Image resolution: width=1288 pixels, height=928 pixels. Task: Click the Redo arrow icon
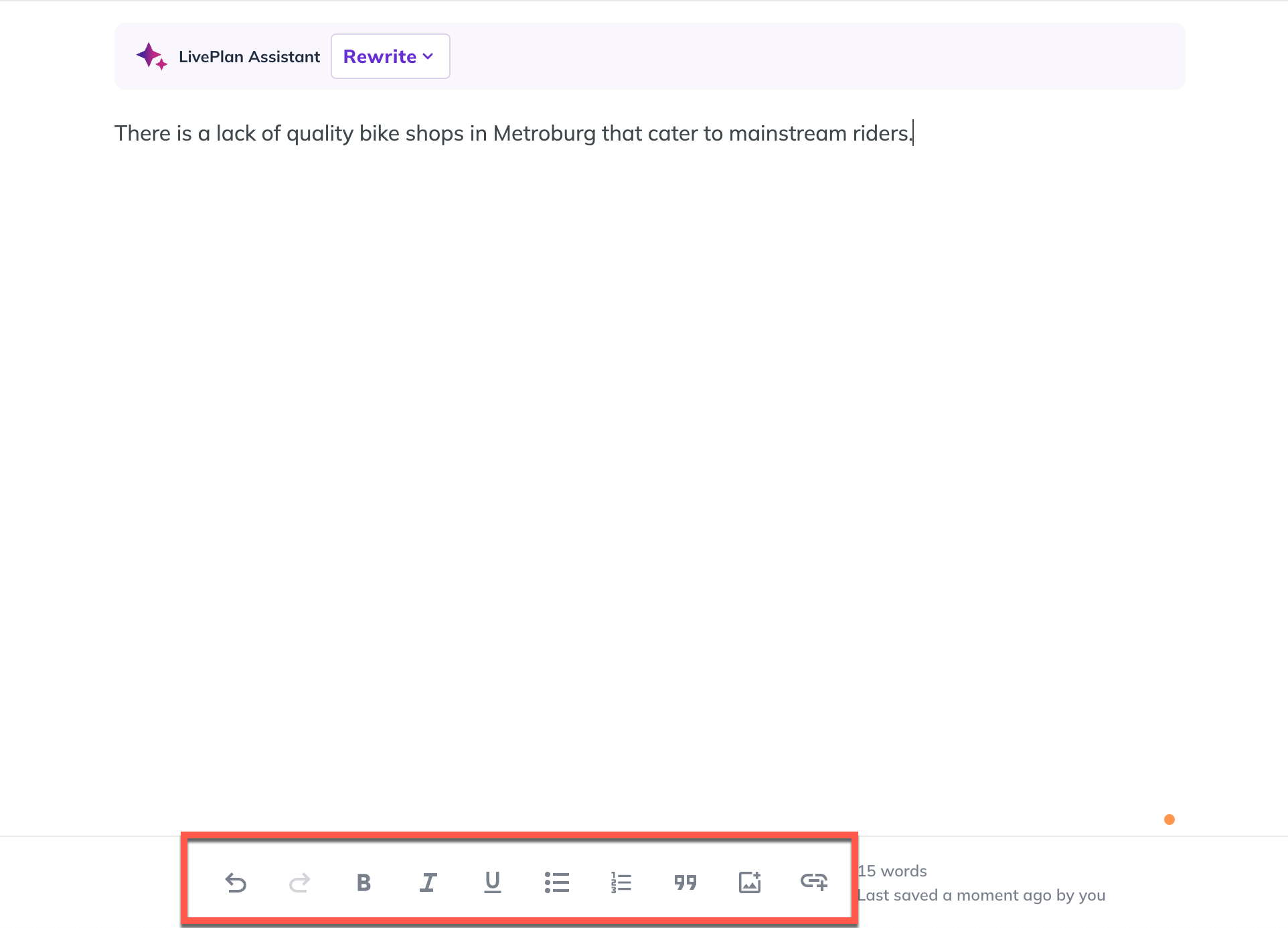(299, 882)
